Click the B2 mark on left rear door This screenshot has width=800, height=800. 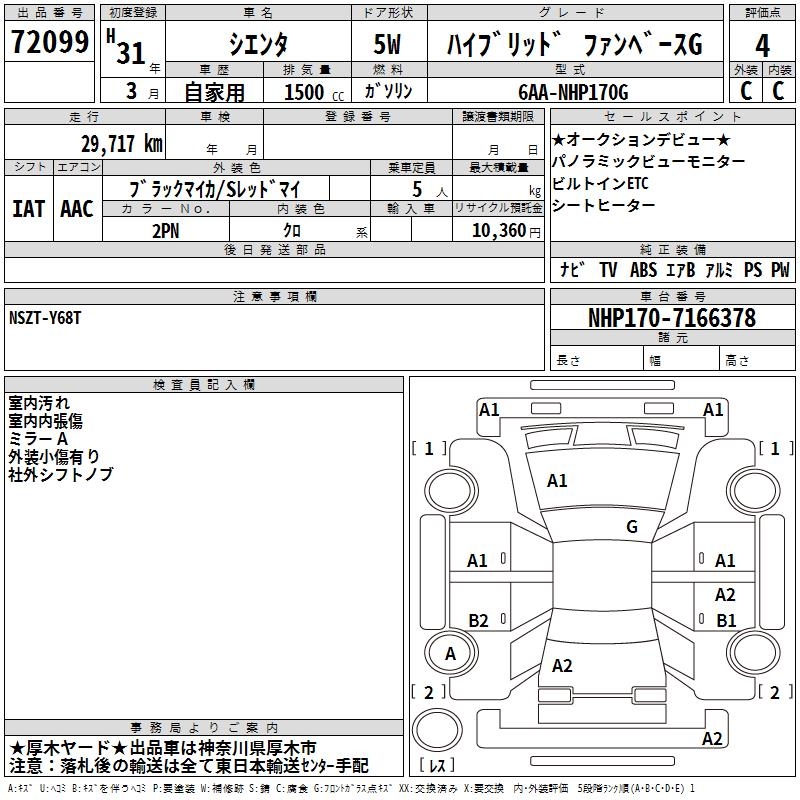(x=479, y=621)
